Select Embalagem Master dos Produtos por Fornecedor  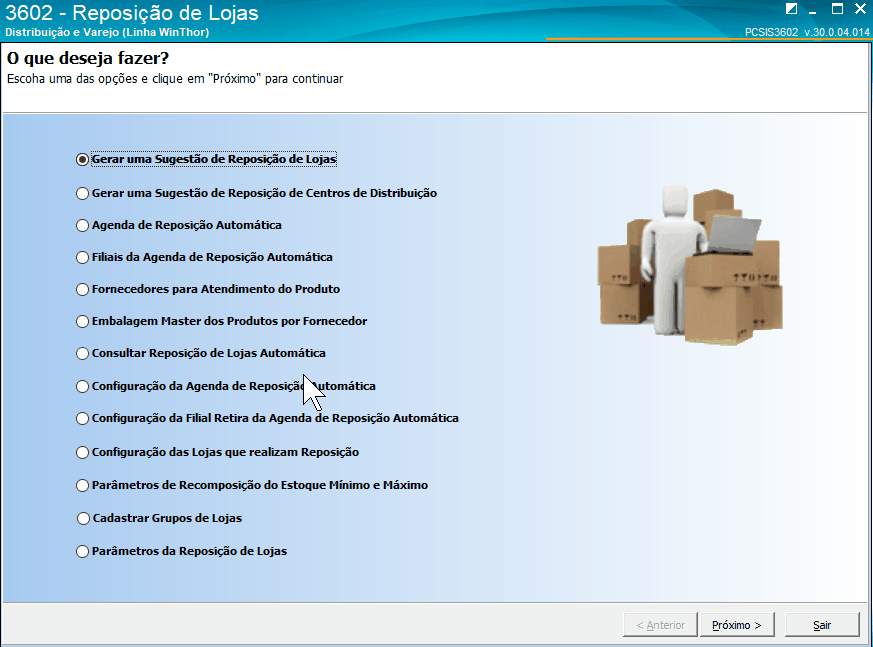click(x=222, y=321)
